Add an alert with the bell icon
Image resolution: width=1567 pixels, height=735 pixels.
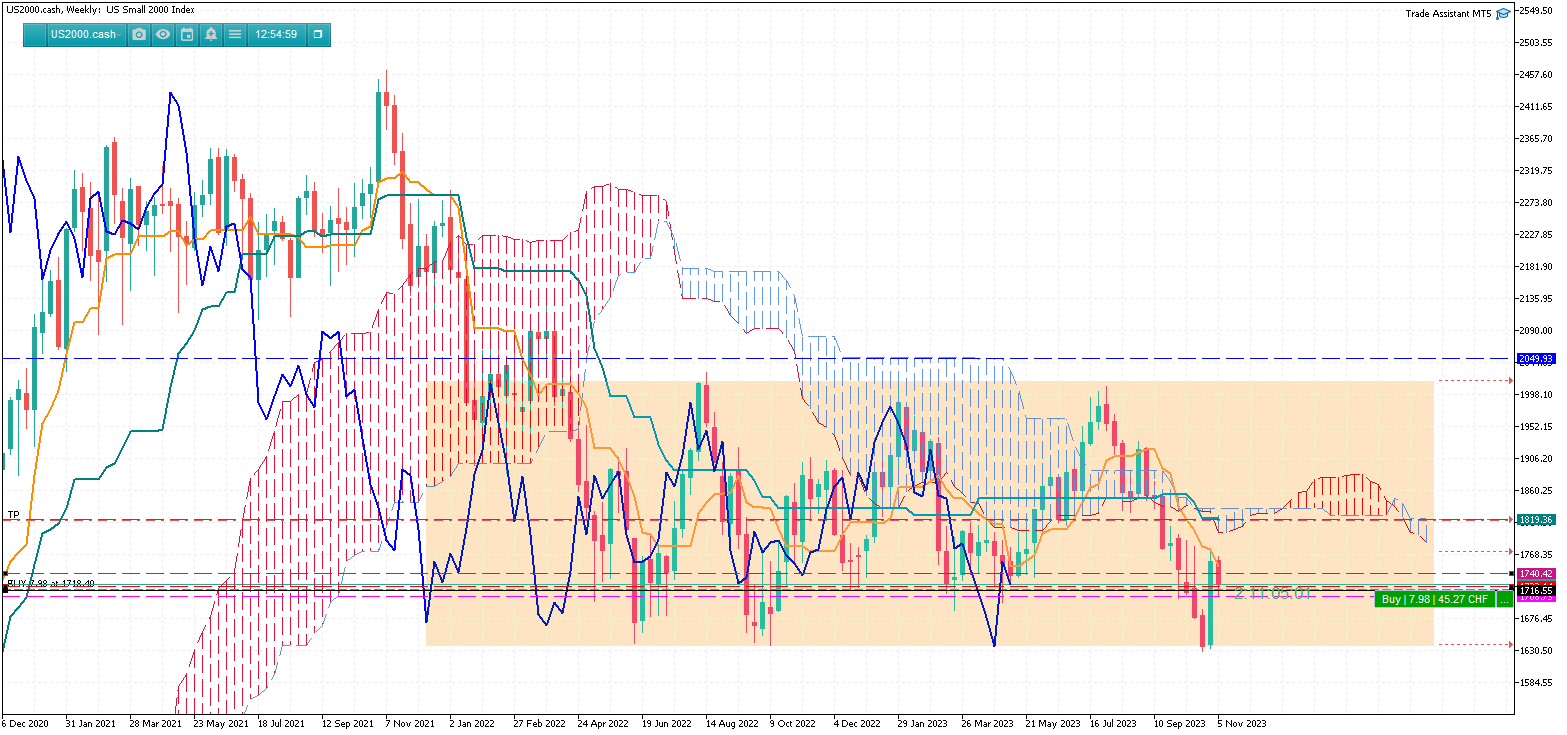(x=211, y=34)
